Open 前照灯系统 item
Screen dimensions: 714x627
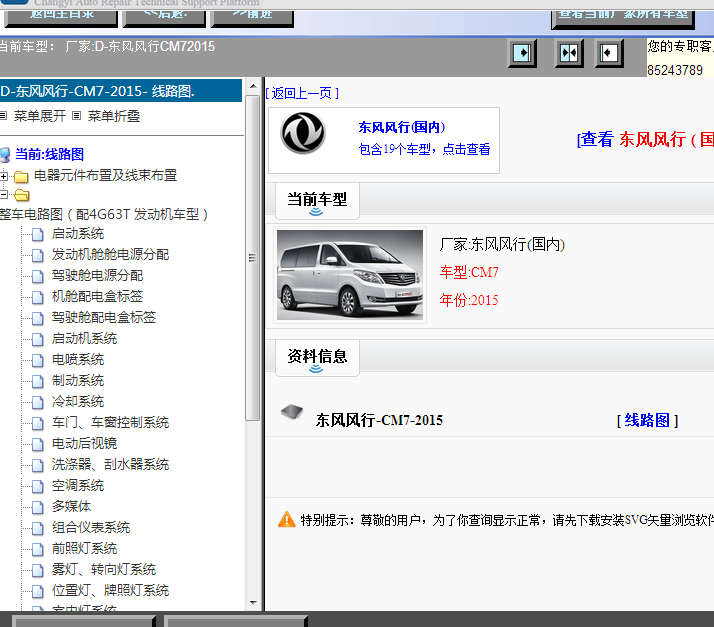(x=84, y=548)
